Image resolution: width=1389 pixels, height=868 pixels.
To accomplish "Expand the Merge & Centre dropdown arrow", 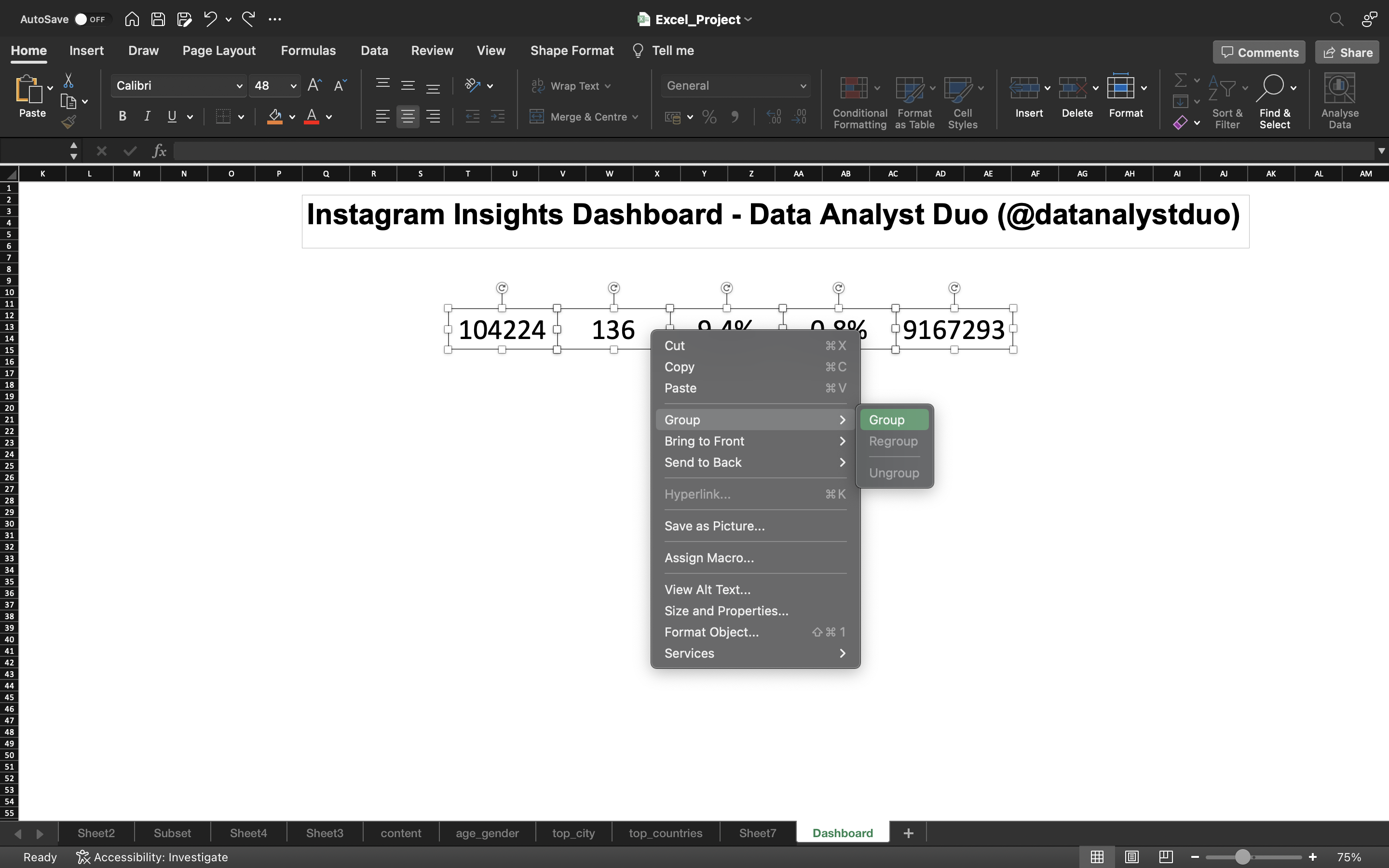I will (635, 117).
